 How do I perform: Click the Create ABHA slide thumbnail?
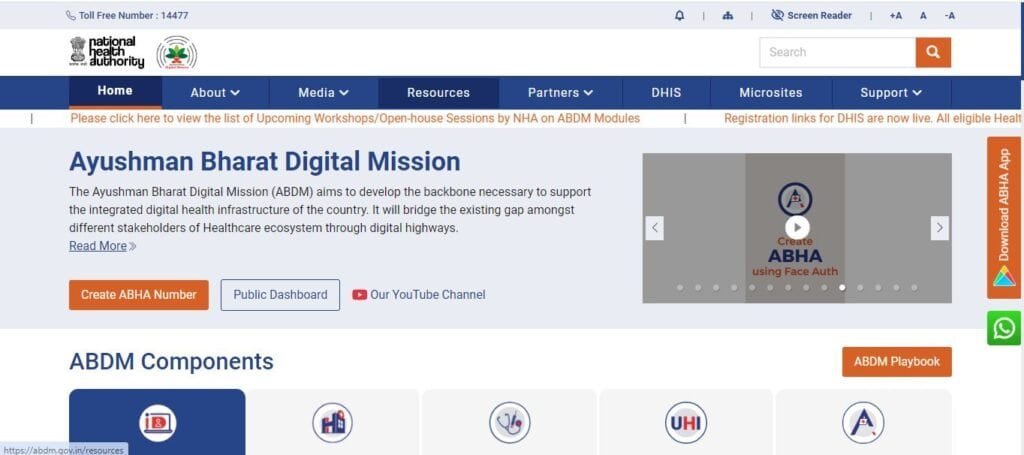(795, 228)
